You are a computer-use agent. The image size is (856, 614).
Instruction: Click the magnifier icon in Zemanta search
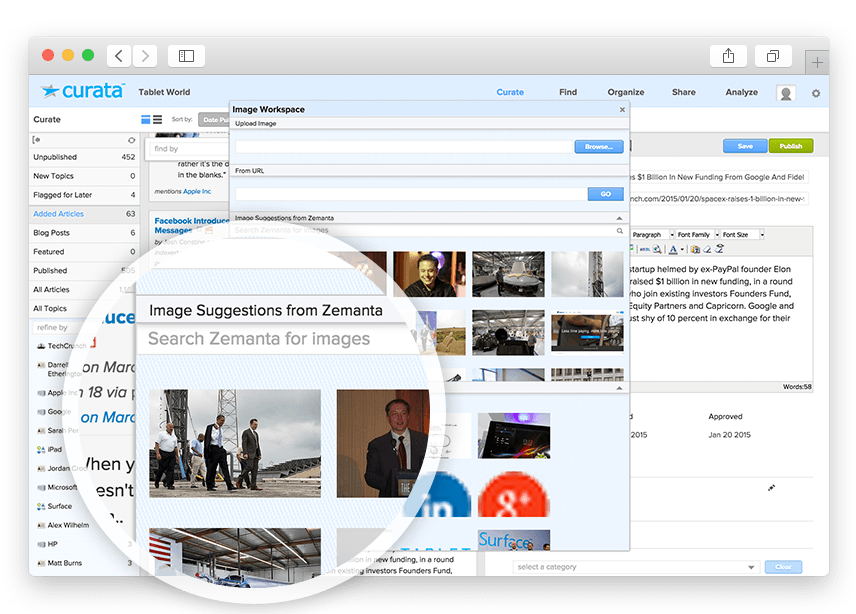tap(620, 231)
